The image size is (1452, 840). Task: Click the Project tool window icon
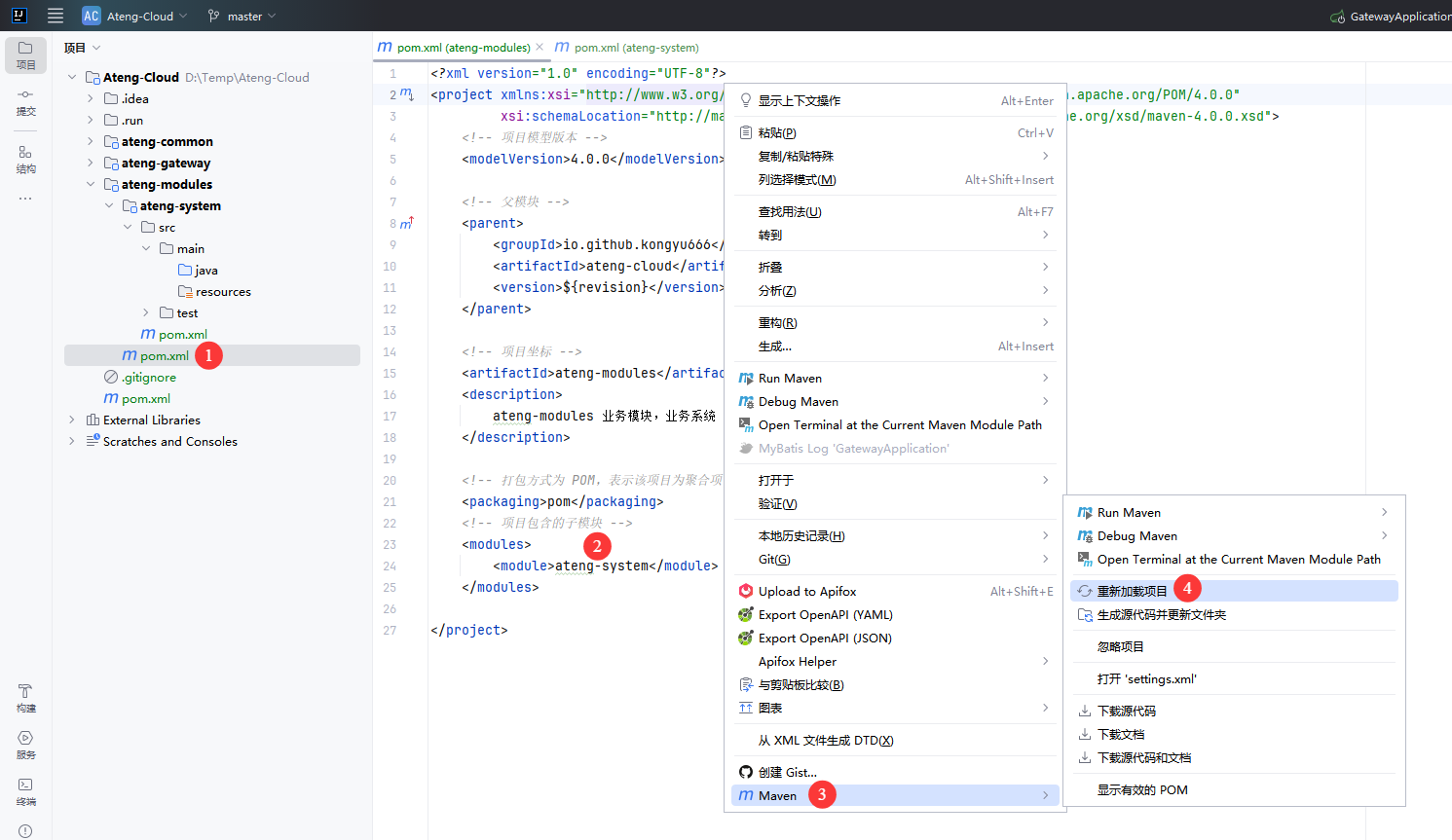pos(26,55)
